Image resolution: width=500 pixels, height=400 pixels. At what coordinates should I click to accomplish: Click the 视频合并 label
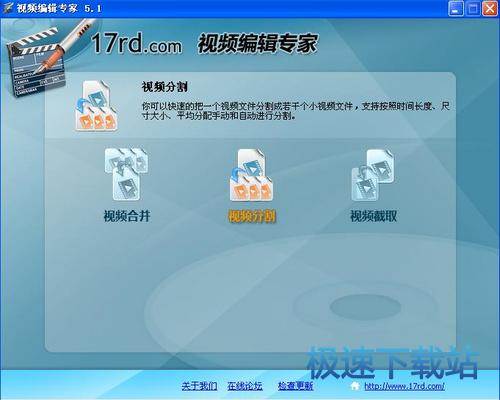point(127,216)
